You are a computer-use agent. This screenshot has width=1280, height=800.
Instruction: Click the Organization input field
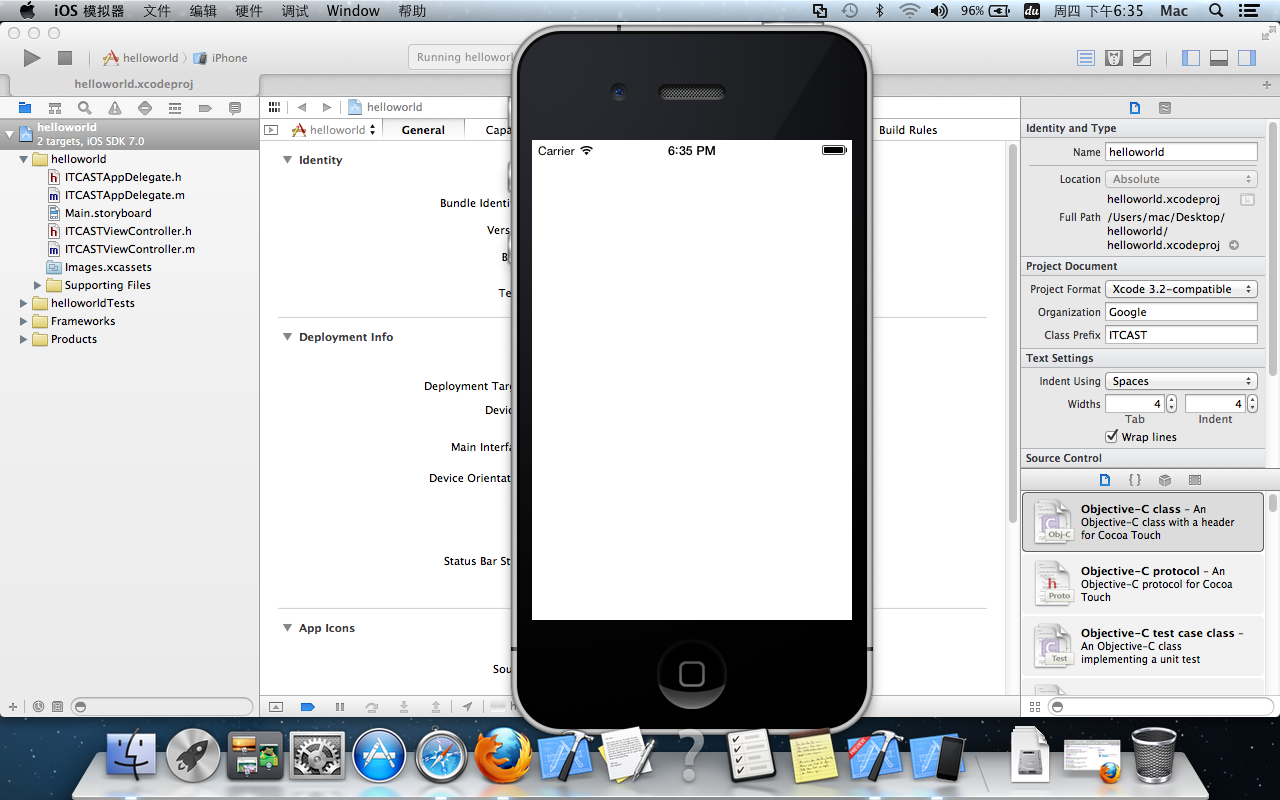(1181, 312)
